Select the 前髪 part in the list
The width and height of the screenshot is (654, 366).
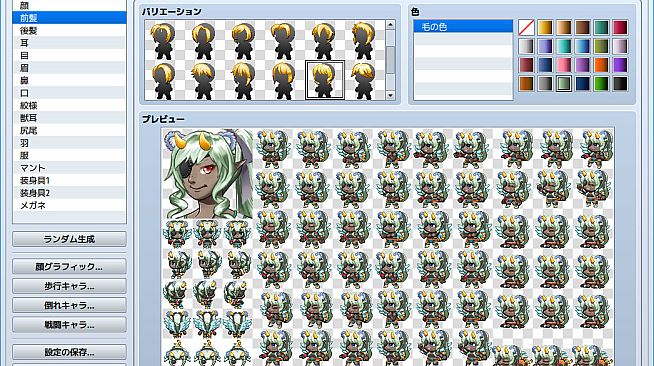point(69,18)
